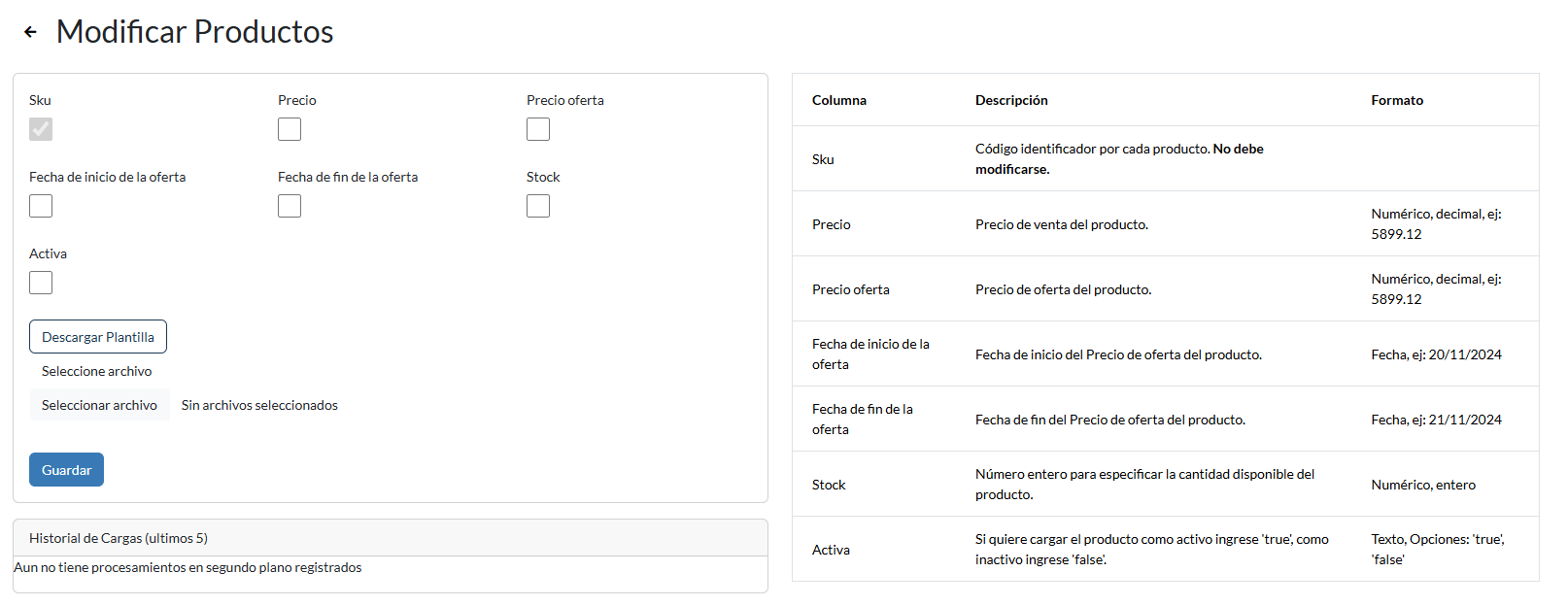Check the Precio oferta checkbox
The height and width of the screenshot is (606, 1568).
[x=538, y=129]
